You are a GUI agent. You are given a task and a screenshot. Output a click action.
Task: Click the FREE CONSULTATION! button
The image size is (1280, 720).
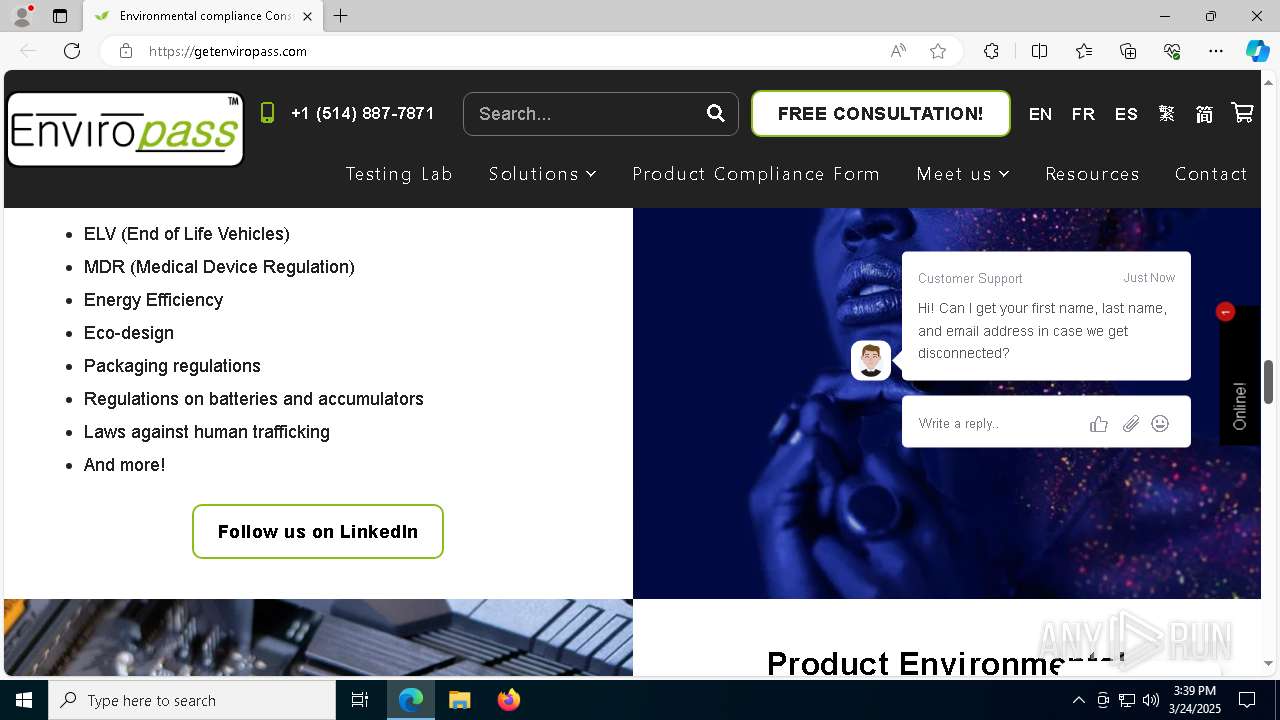pos(880,113)
